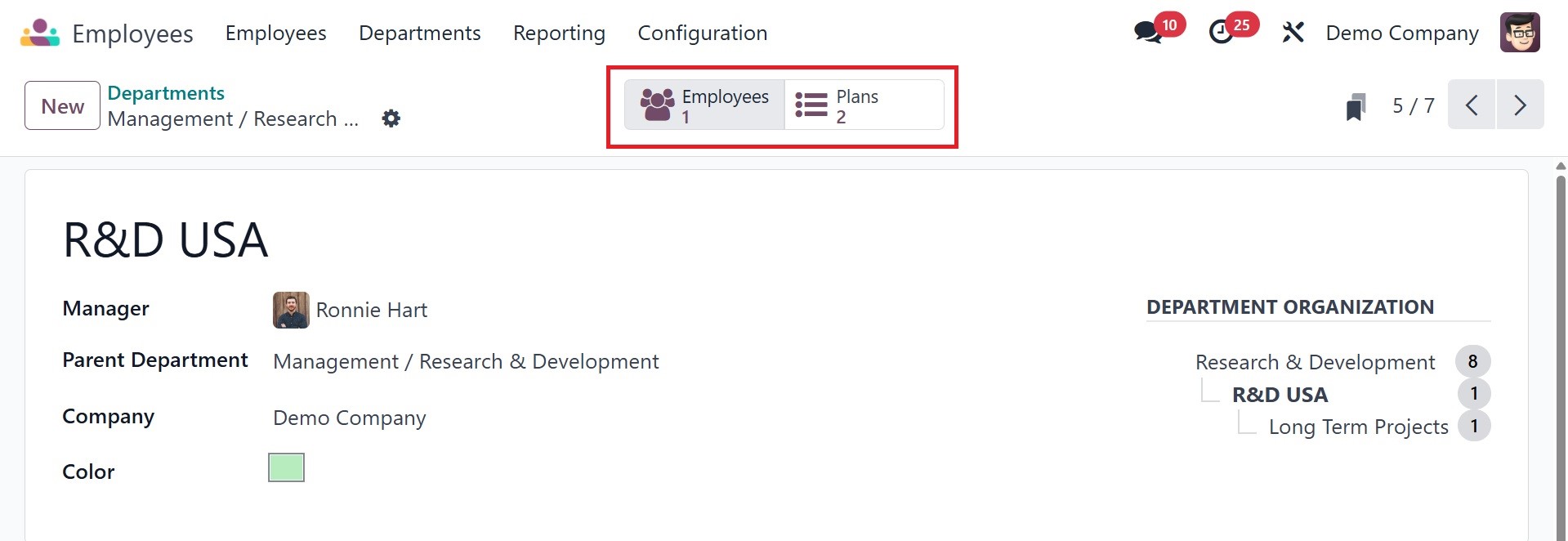Go to the next department record

point(1520,105)
